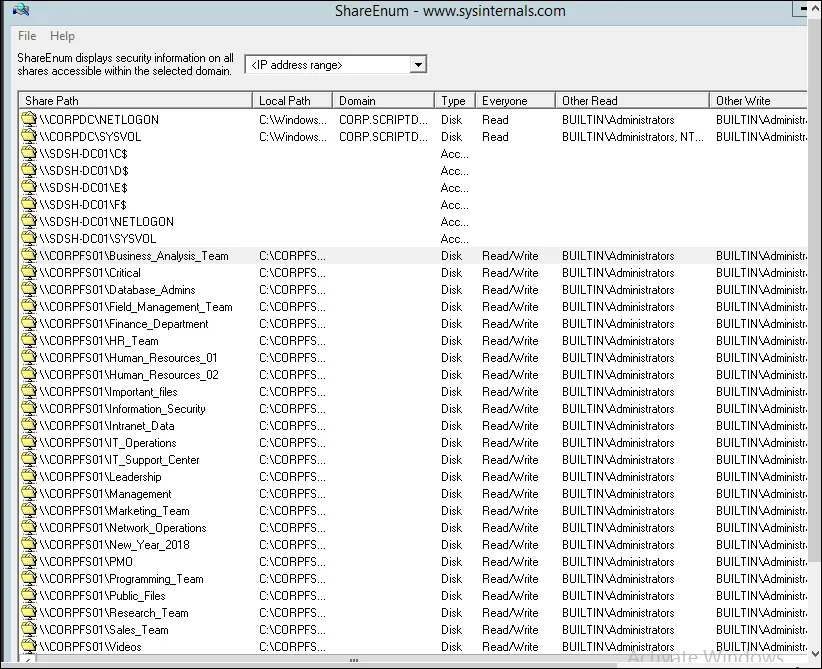
Task: Select the \\CORPFS01\PMO share path
Action: tap(86, 562)
